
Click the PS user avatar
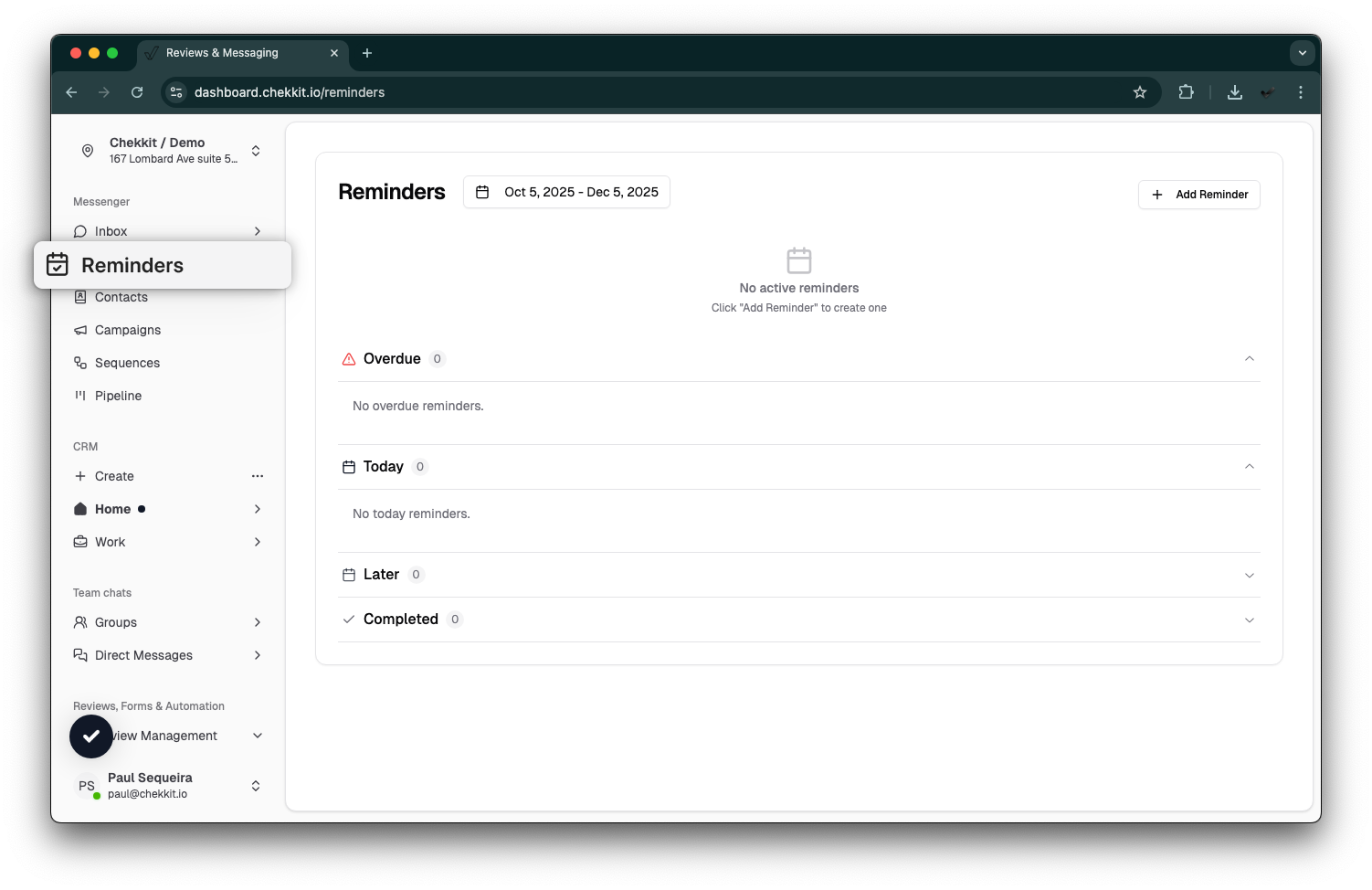coord(87,786)
